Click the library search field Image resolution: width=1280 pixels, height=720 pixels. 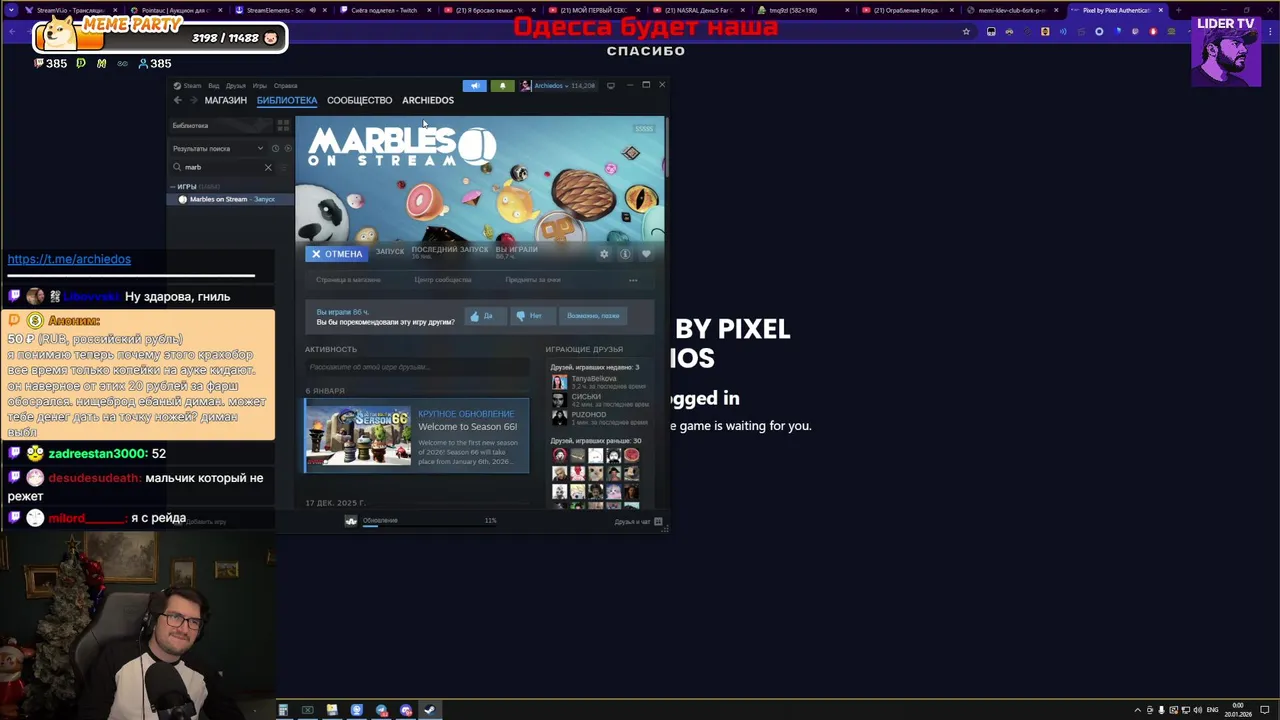click(223, 167)
